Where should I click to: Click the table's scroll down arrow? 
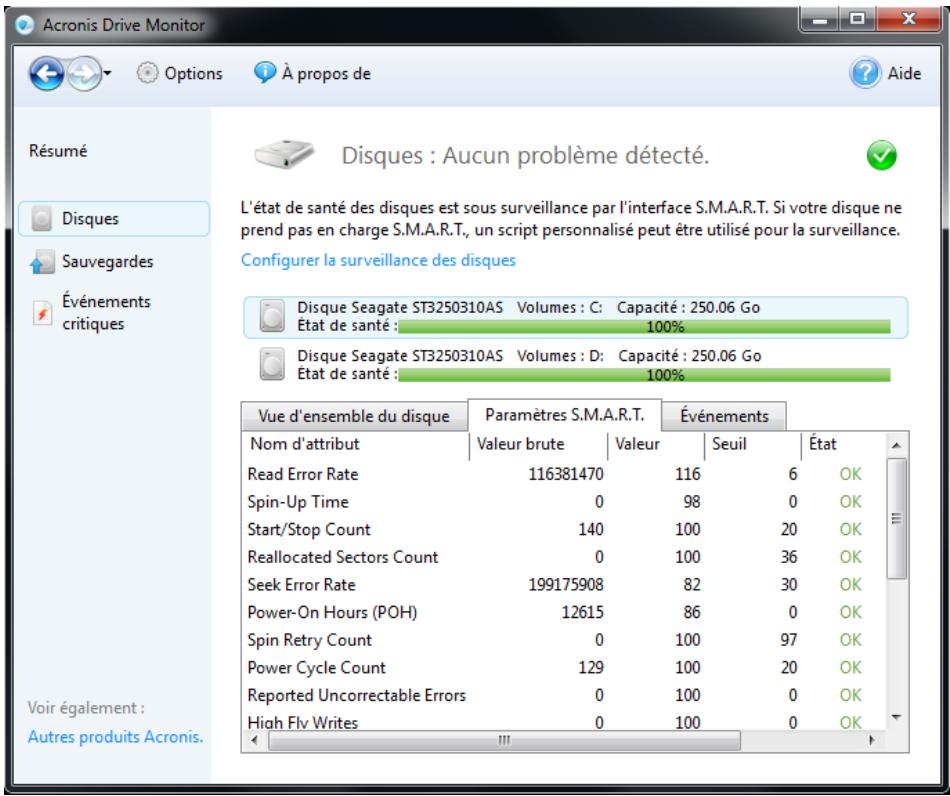click(x=897, y=717)
